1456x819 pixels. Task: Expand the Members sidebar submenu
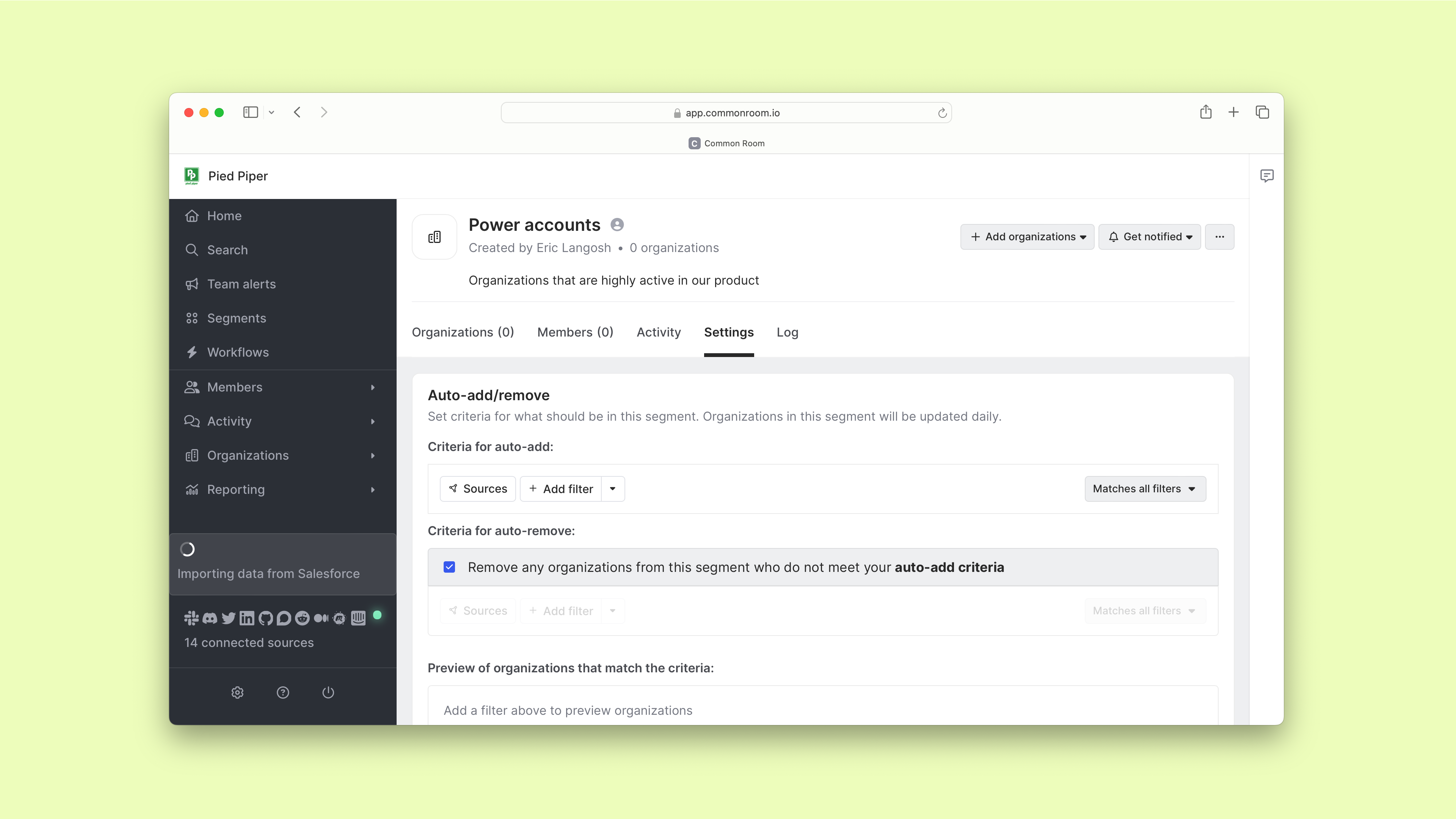pyautogui.click(x=372, y=387)
